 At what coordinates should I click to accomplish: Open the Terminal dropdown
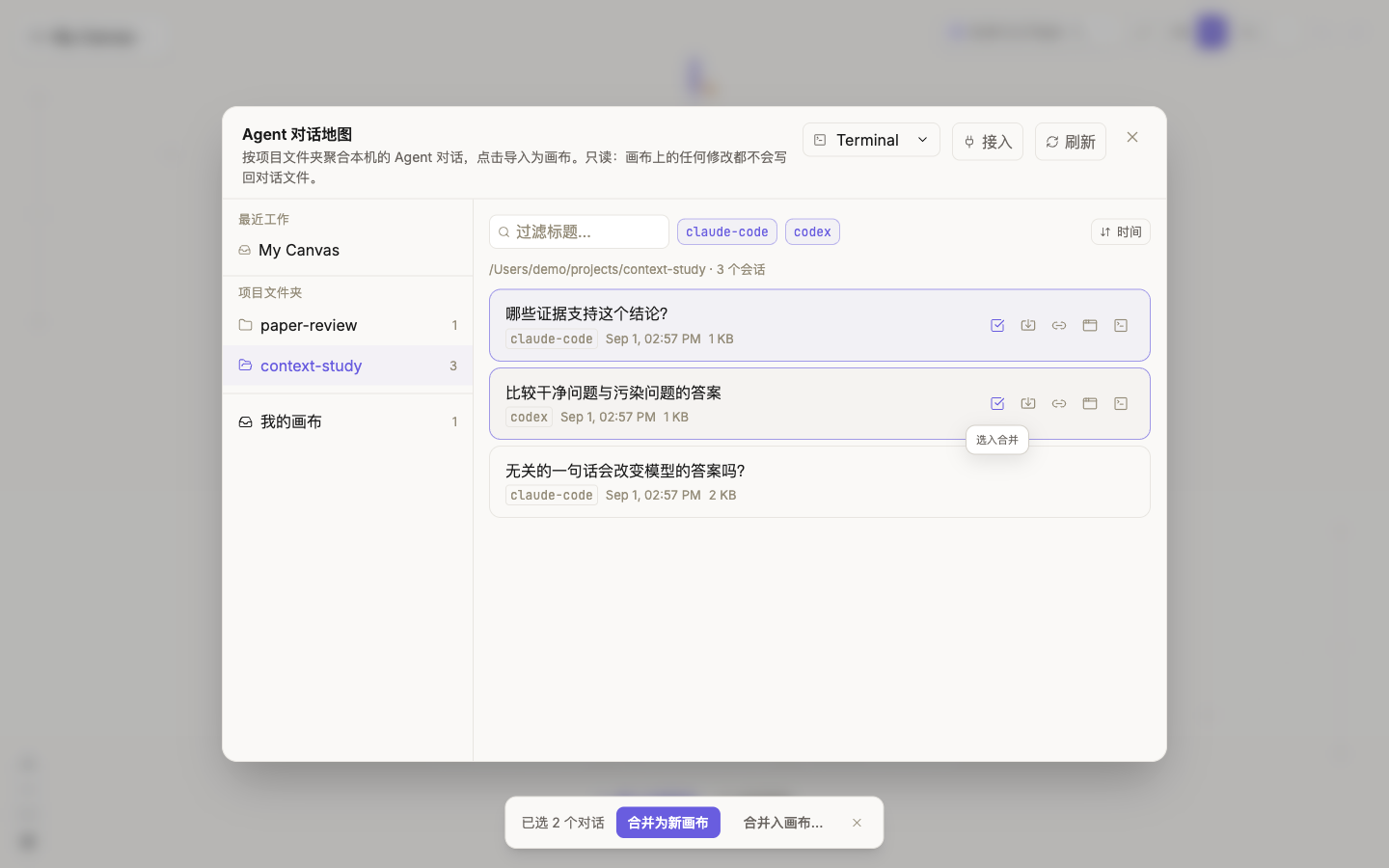(x=871, y=140)
